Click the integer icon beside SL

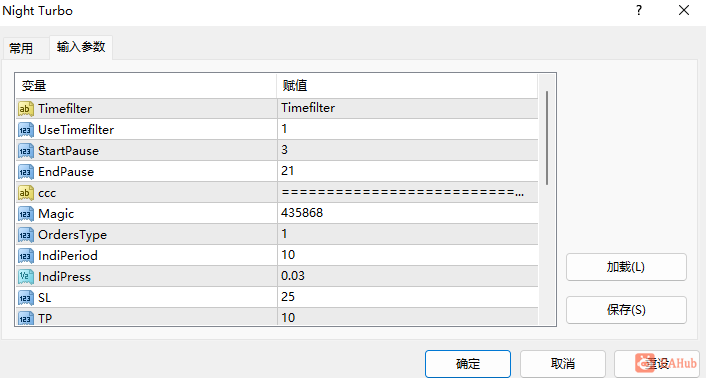pos(26,297)
